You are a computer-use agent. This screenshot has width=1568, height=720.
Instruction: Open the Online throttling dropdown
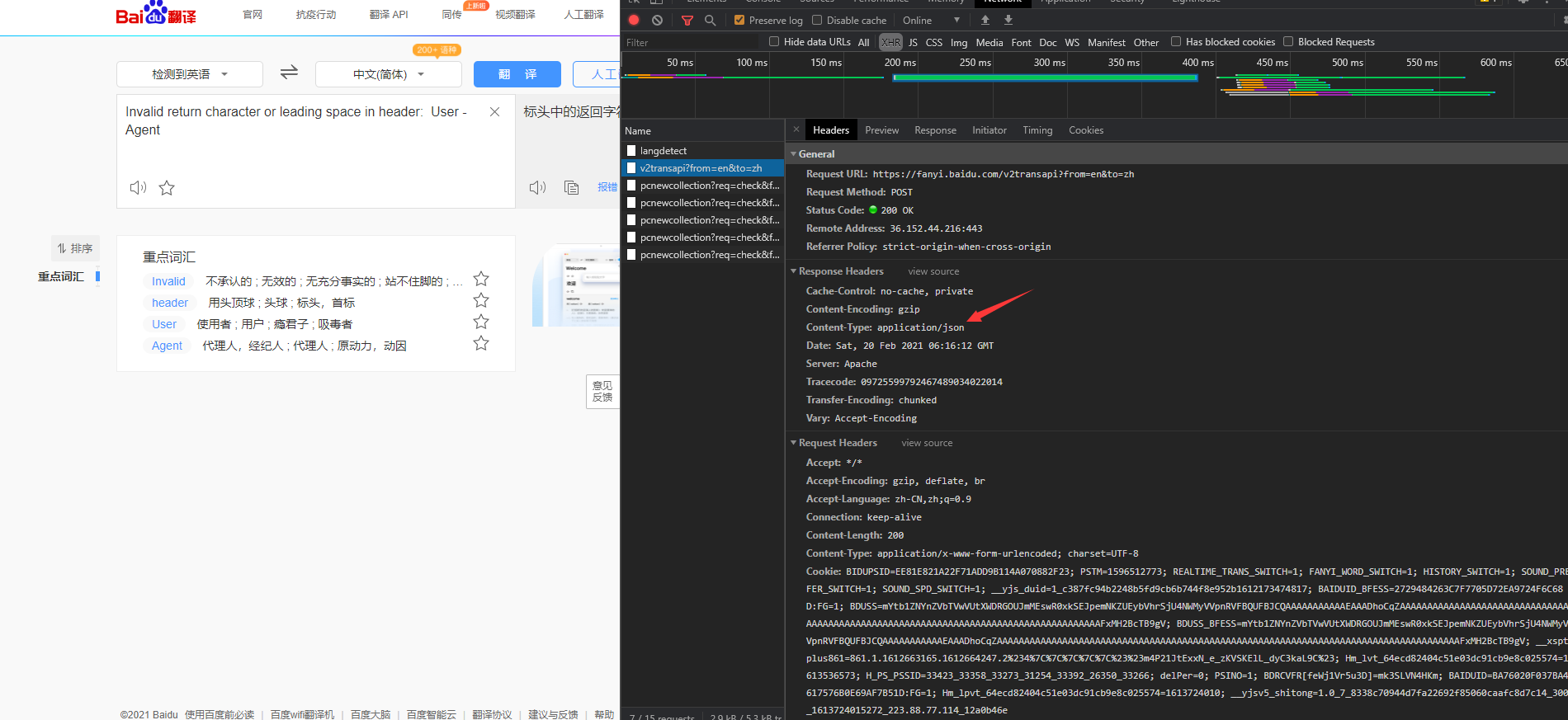click(x=931, y=20)
